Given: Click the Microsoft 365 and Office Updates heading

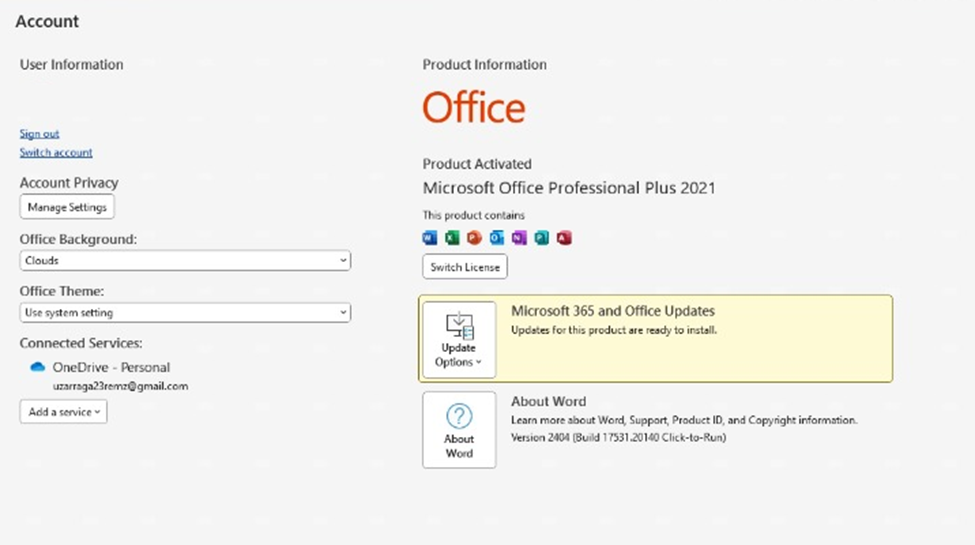Looking at the screenshot, I should click(x=612, y=311).
